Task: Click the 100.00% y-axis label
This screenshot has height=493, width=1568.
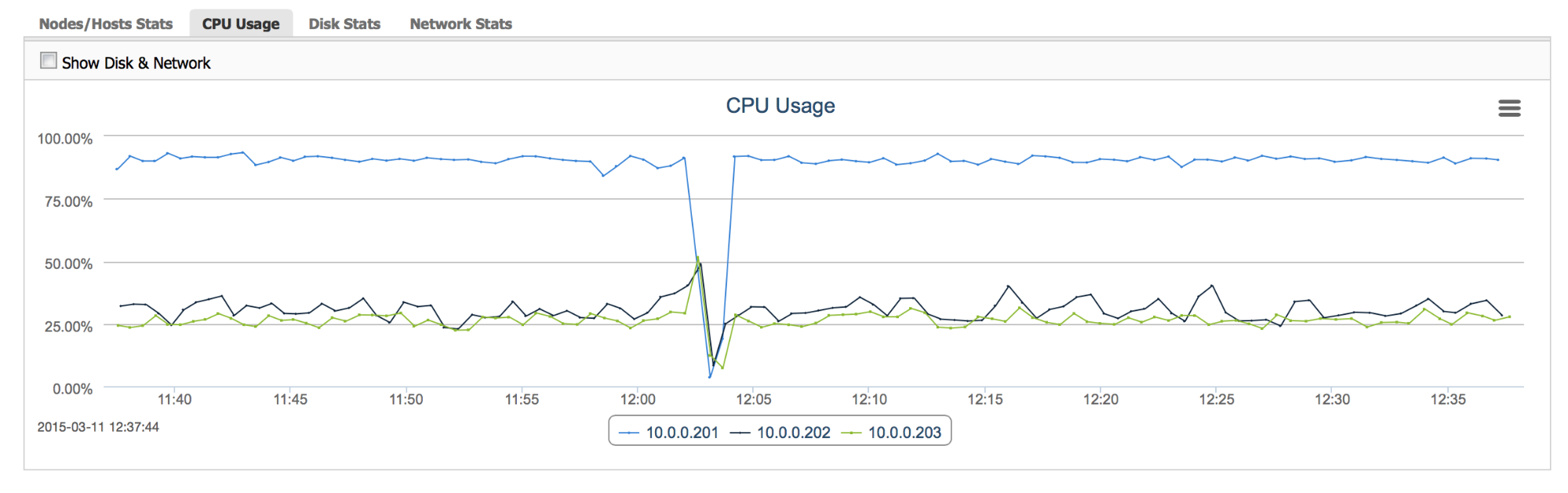Action: pyautogui.click(x=65, y=139)
